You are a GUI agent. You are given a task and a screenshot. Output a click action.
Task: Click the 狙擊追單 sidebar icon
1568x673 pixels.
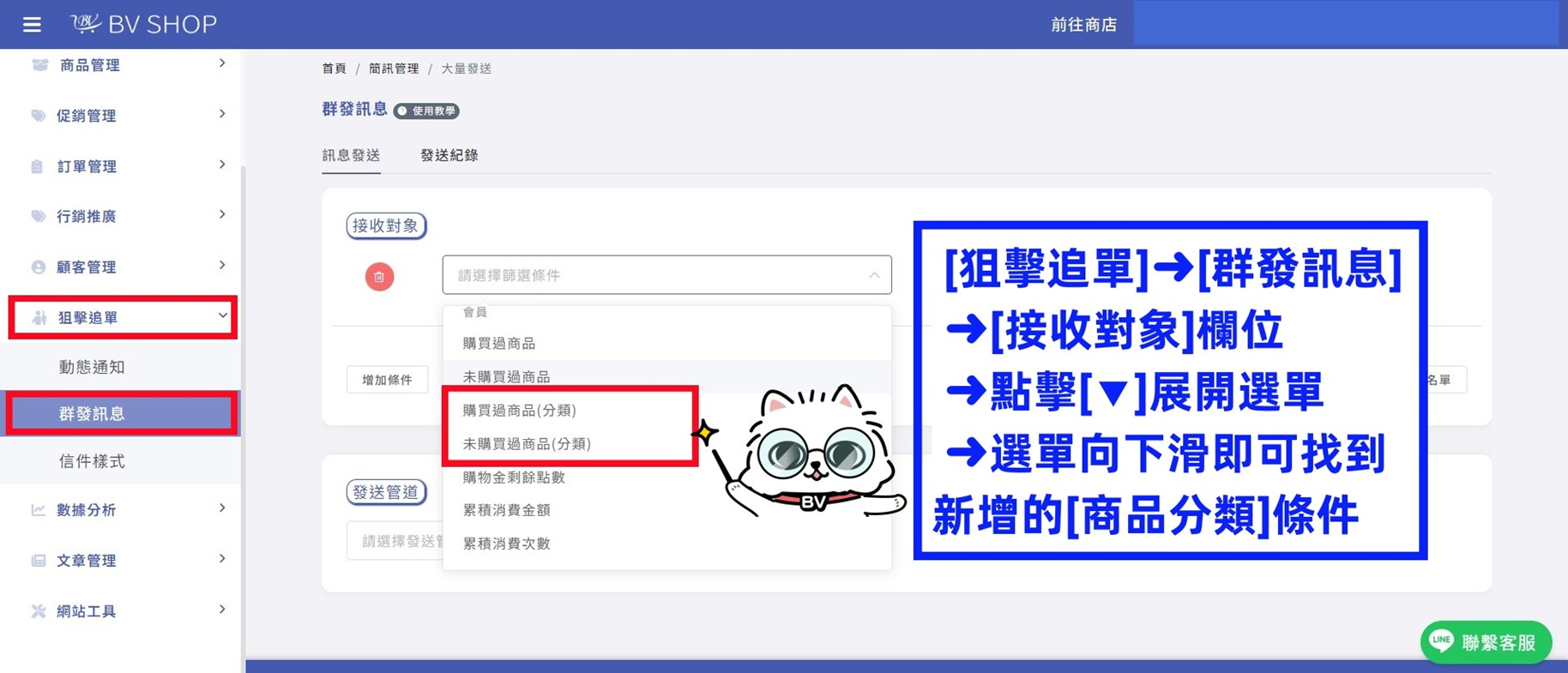(39, 317)
